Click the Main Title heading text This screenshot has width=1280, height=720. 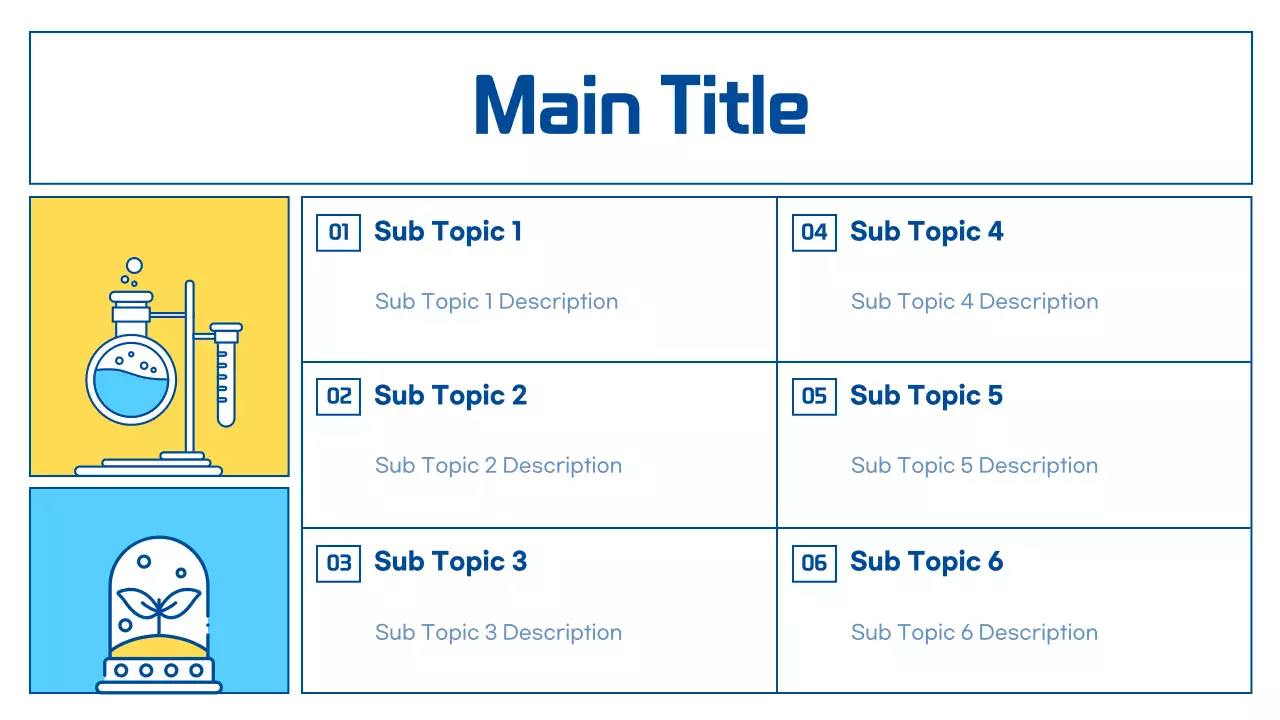[x=641, y=106]
